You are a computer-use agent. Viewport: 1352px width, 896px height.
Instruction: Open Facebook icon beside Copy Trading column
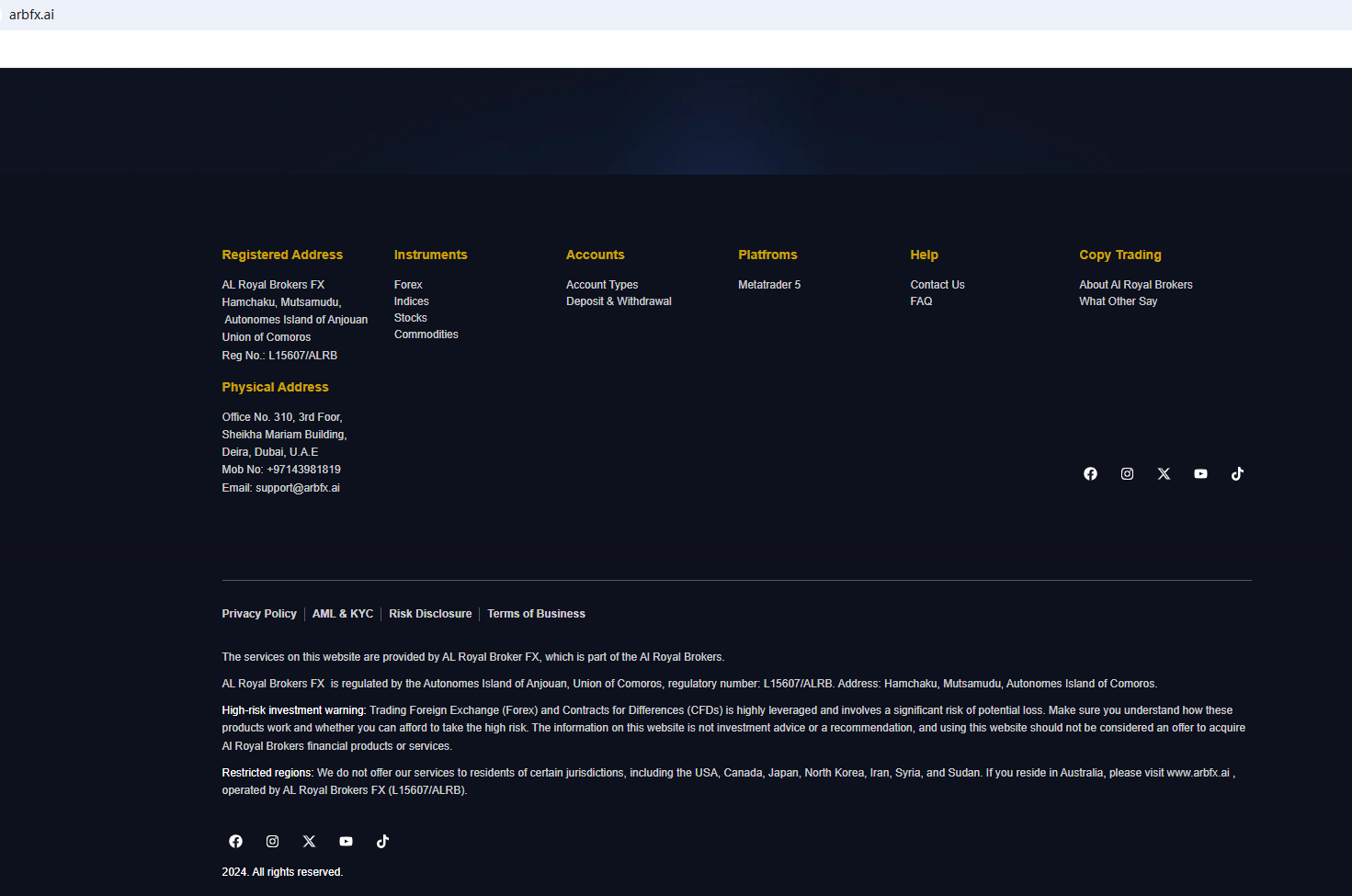pos(1090,474)
